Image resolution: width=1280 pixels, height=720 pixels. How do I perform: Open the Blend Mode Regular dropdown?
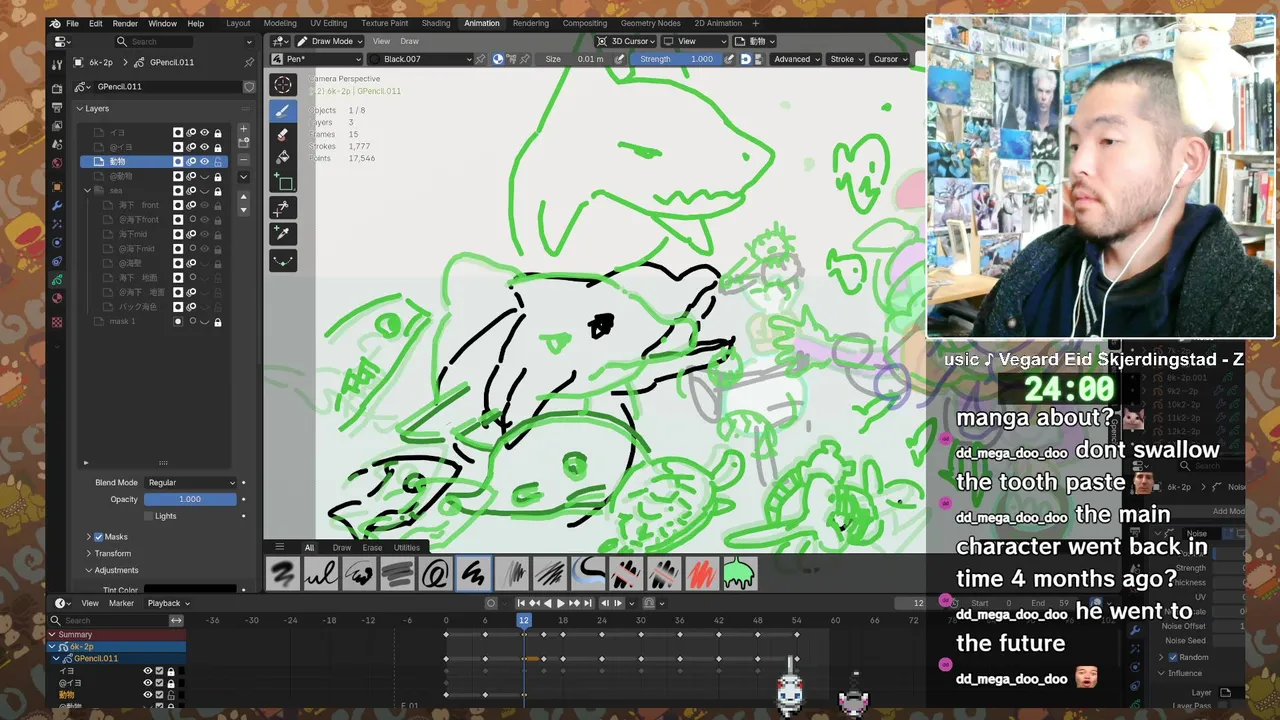tap(190, 482)
